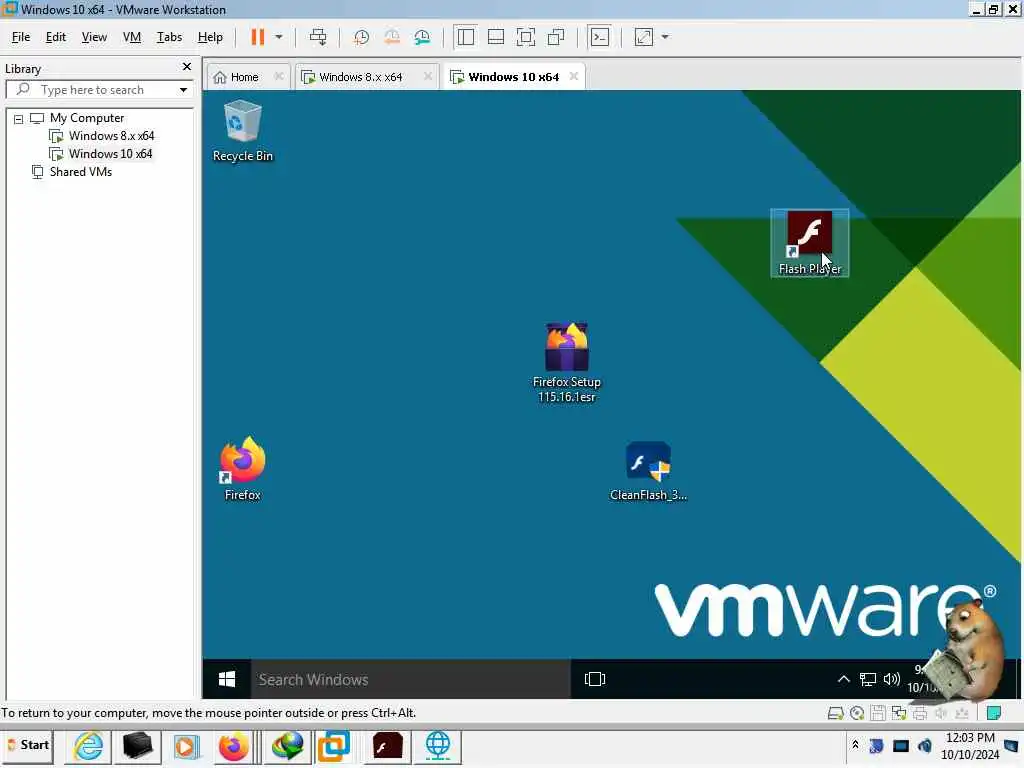Open the File menu
1024x768 pixels.
click(21, 37)
